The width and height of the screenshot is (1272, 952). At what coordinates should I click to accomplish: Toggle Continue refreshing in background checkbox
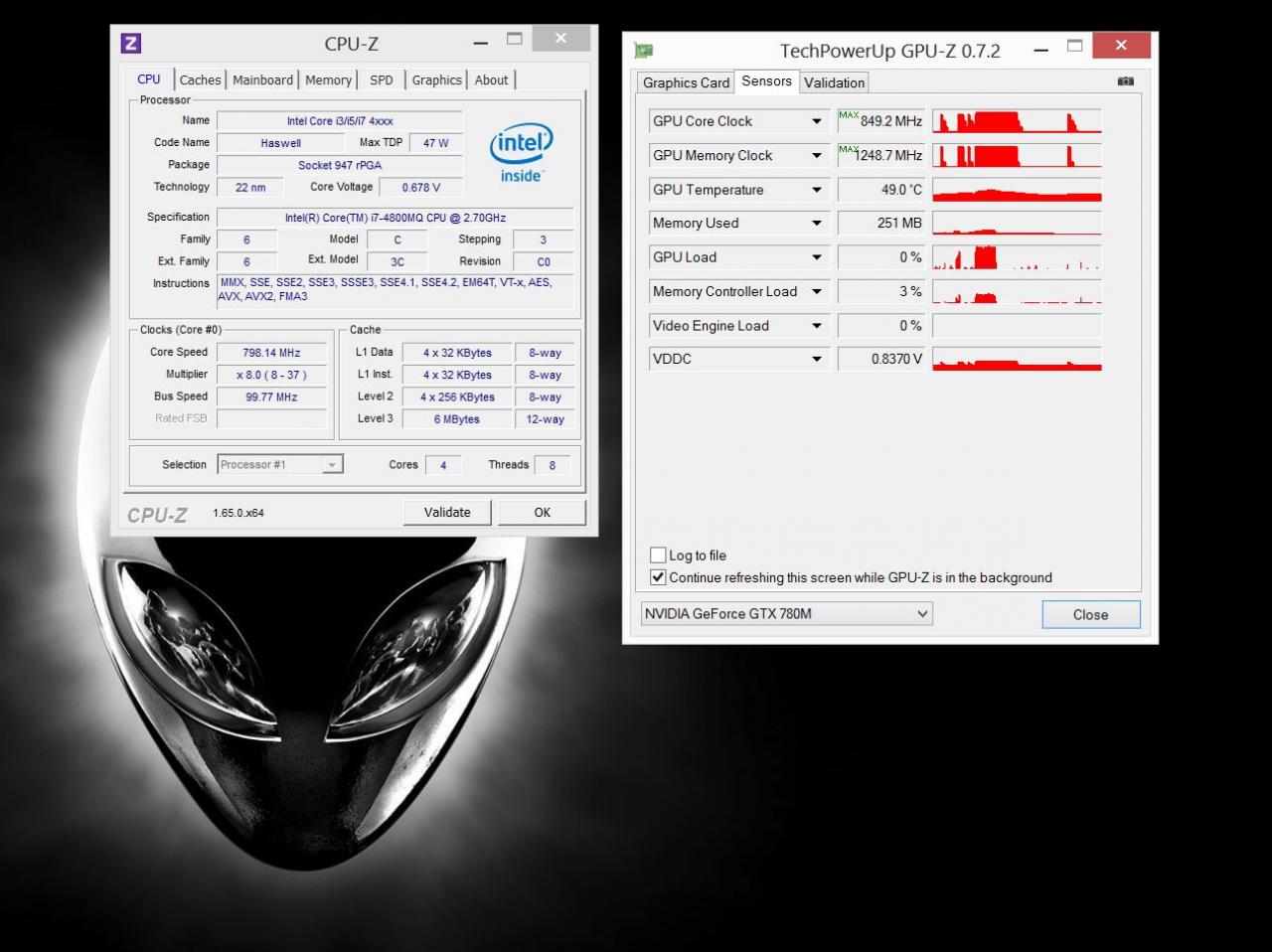click(658, 577)
